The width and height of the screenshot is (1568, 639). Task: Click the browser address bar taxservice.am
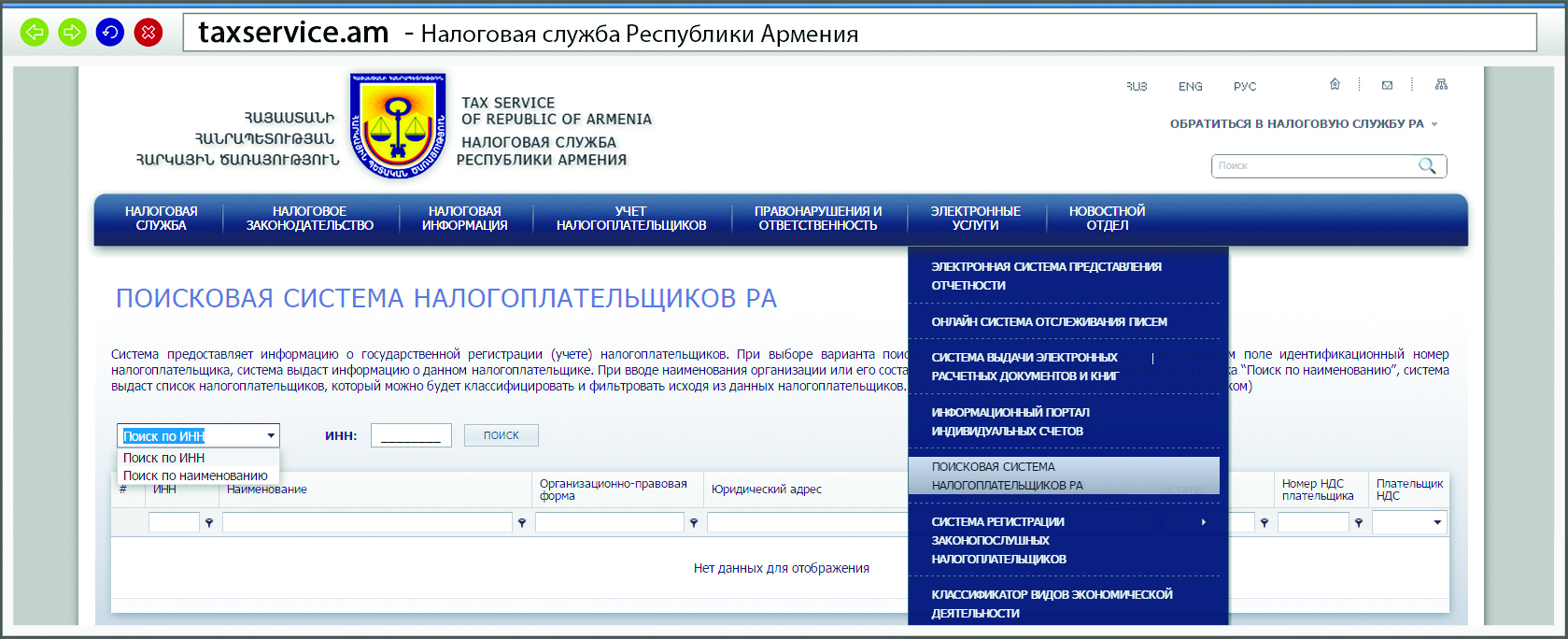point(859,33)
